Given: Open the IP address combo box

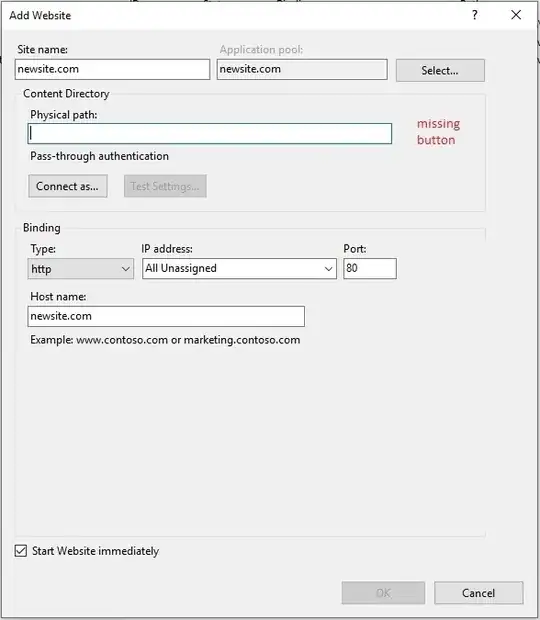Looking at the screenshot, I should coord(239,268).
